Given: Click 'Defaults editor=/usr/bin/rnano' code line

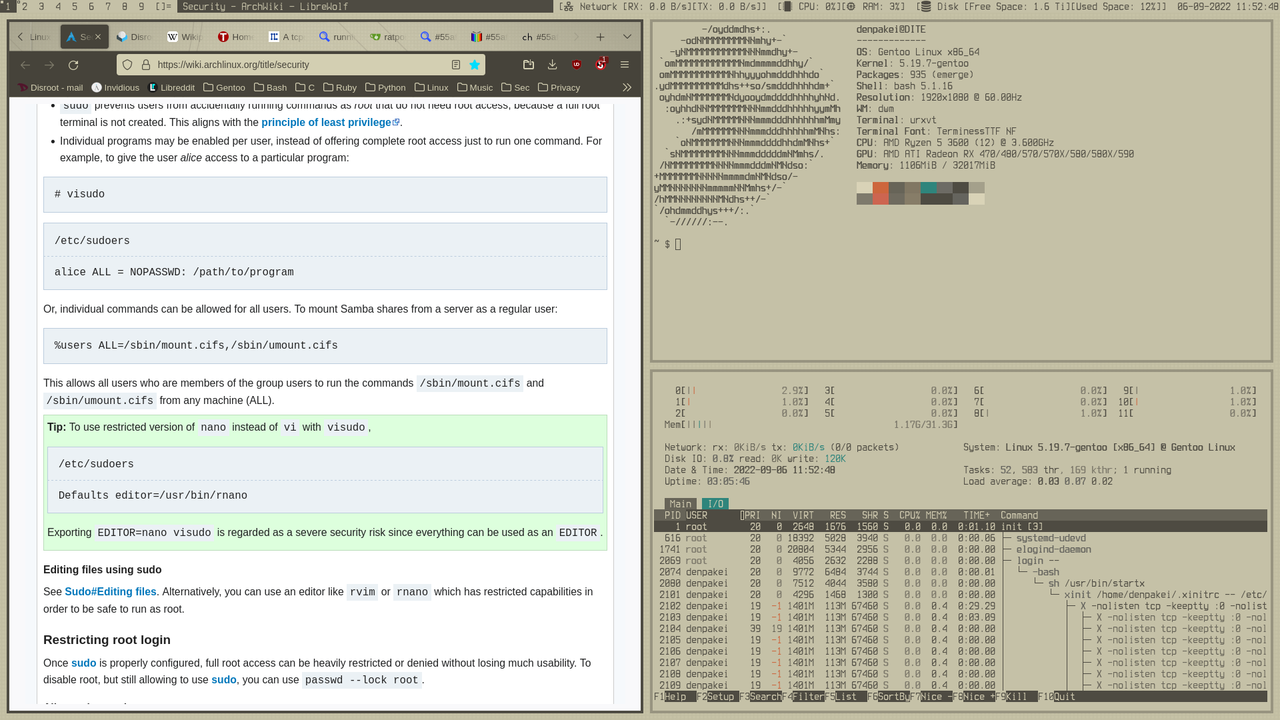Looking at the screenshot, I should (153, 495).
